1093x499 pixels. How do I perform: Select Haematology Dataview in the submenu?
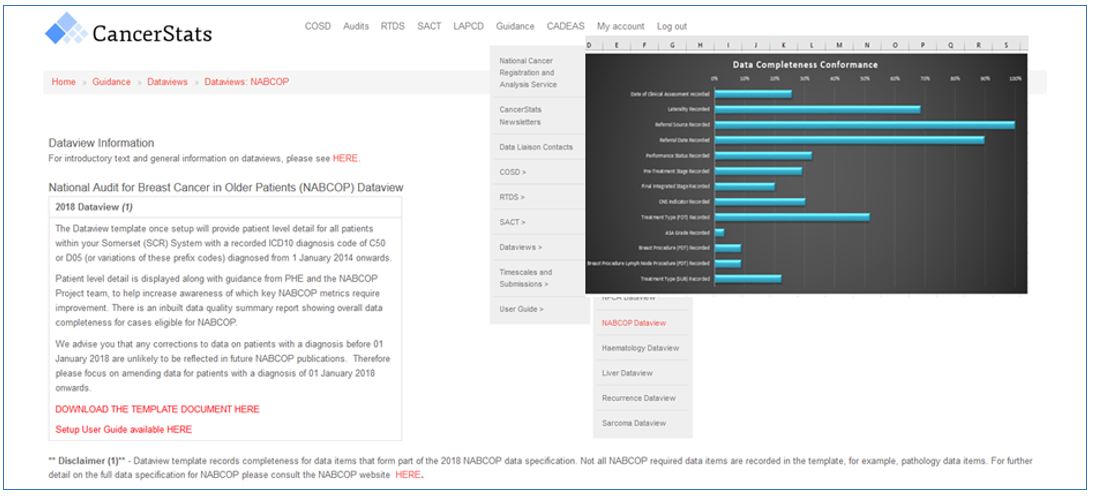tap(640, 348)
